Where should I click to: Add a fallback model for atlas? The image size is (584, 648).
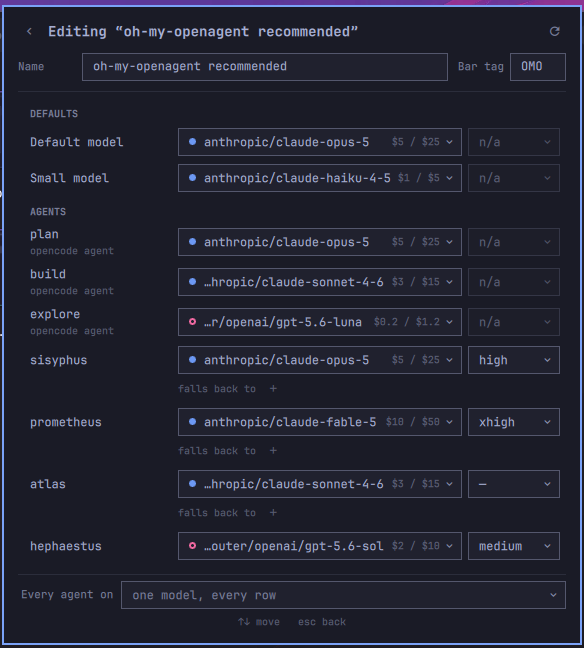click(273, 512)
